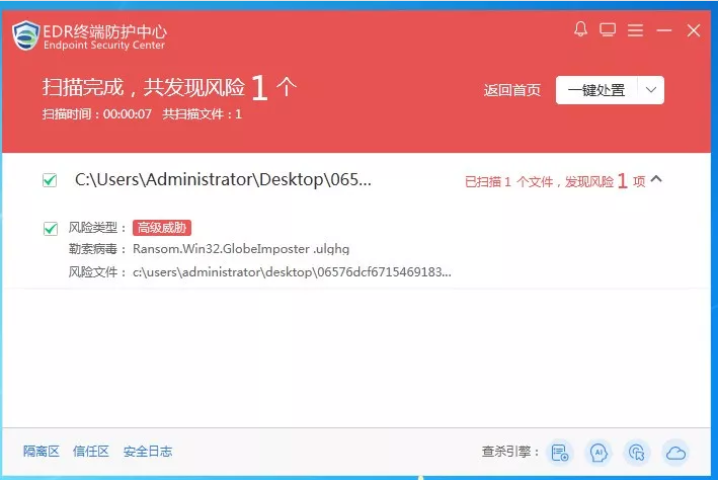Collapse the scan result chevron

pyautogui.click(x=656, y=179)
